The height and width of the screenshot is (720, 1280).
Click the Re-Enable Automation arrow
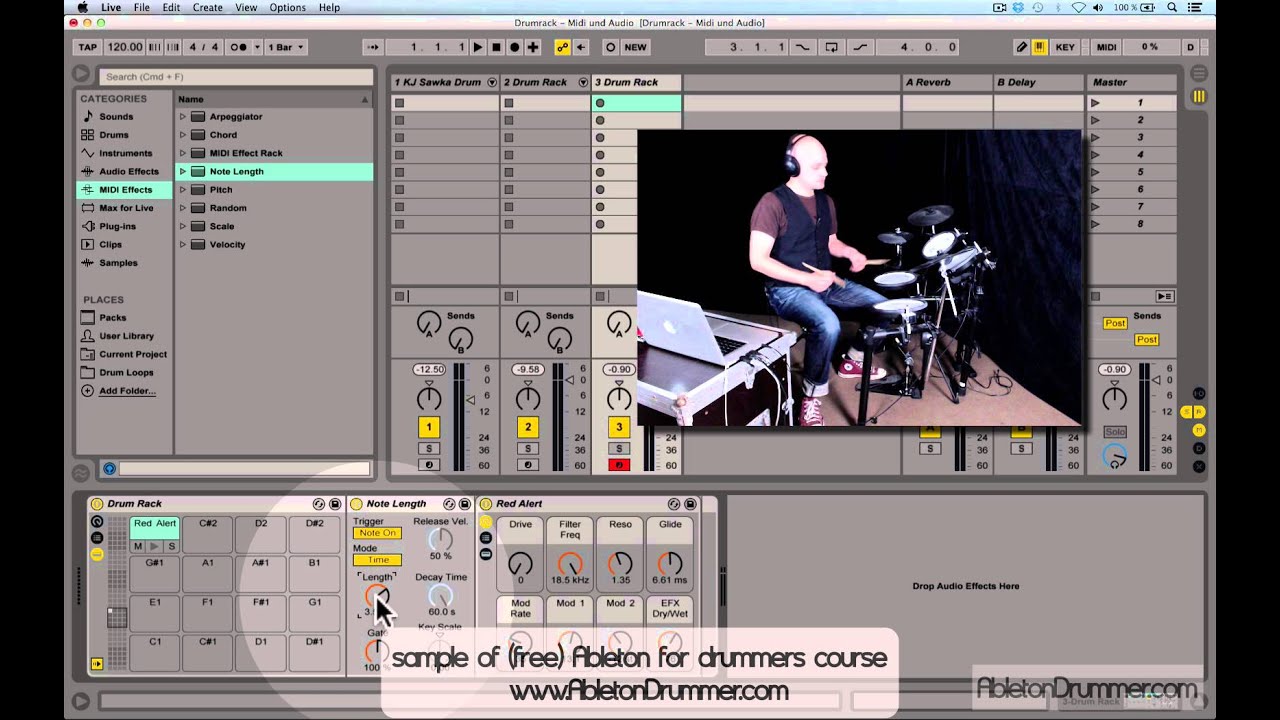tap(580, 47)
